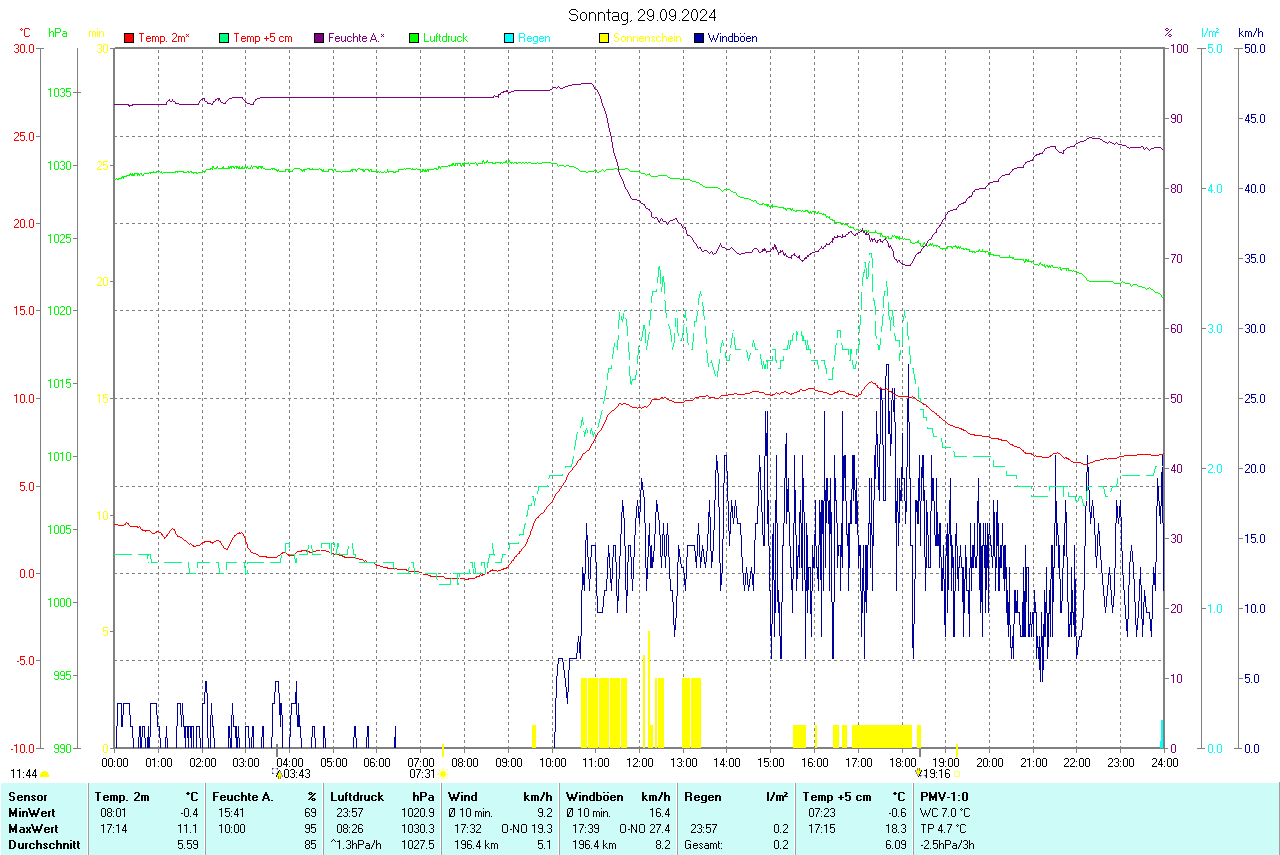Click the '1035' pressure axis label
The height and width of the screenshot is (855, 1280).
[60, 92]
